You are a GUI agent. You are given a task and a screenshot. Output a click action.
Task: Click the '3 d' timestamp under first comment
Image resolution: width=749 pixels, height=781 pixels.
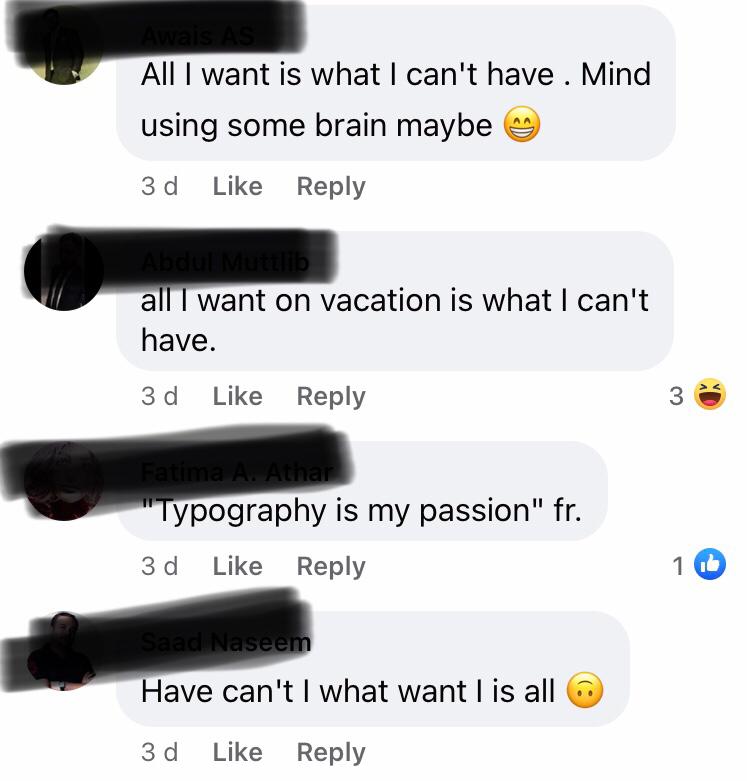[x=159, y=186]
